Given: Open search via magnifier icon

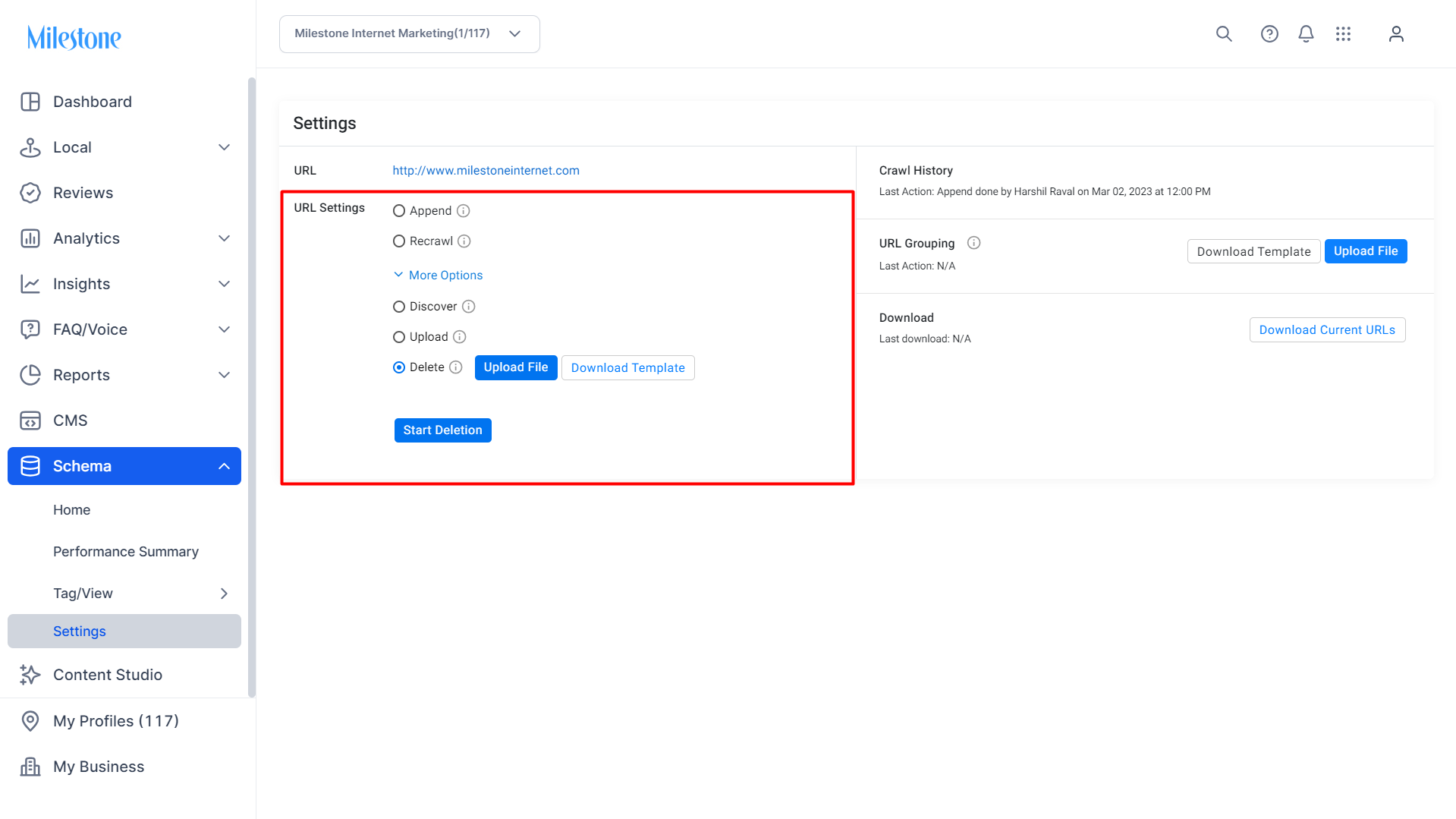Looking at the screenshot, I should 1224,34.
